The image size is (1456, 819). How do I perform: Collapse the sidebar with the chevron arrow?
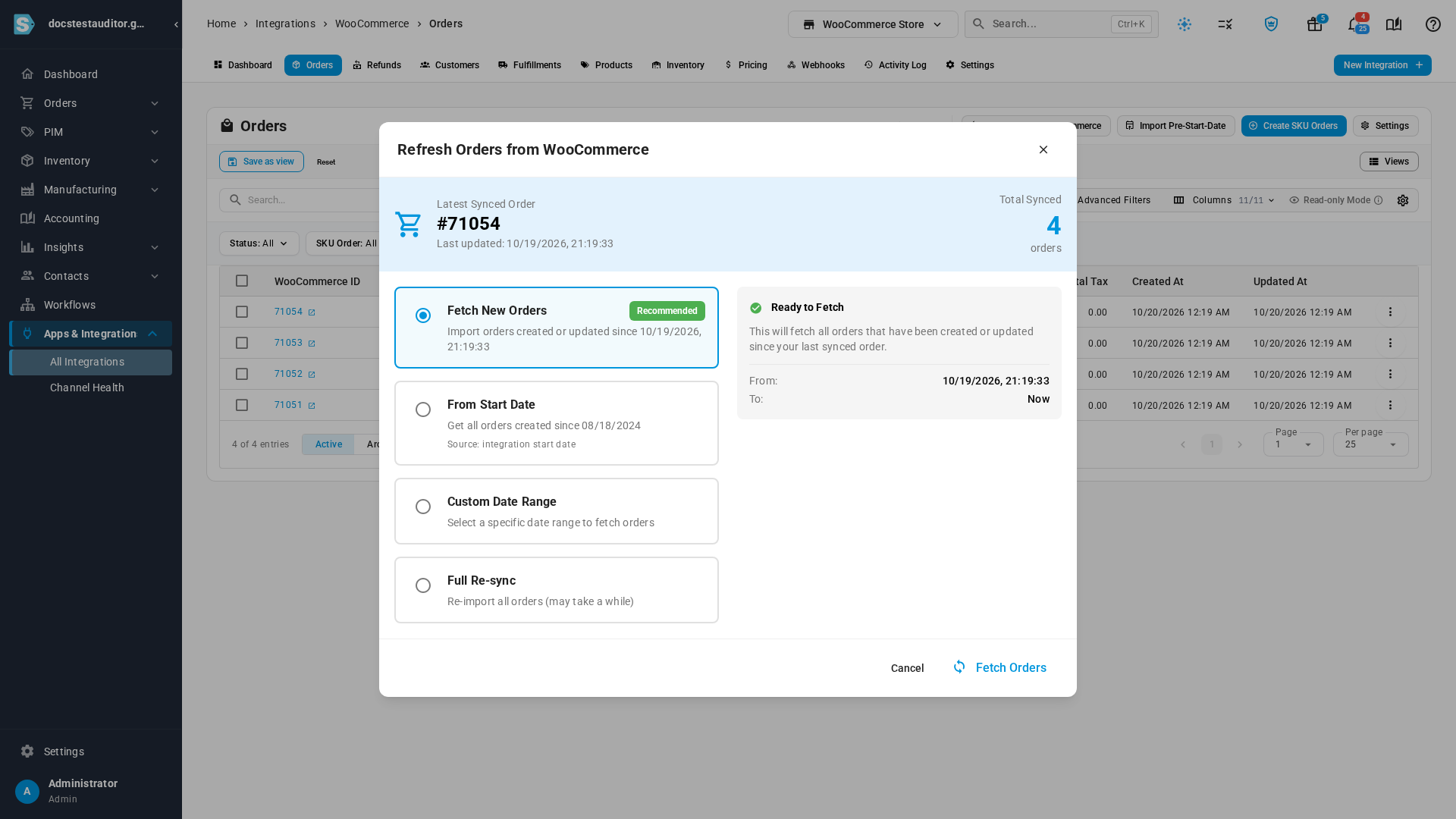(x=176, y=24)
